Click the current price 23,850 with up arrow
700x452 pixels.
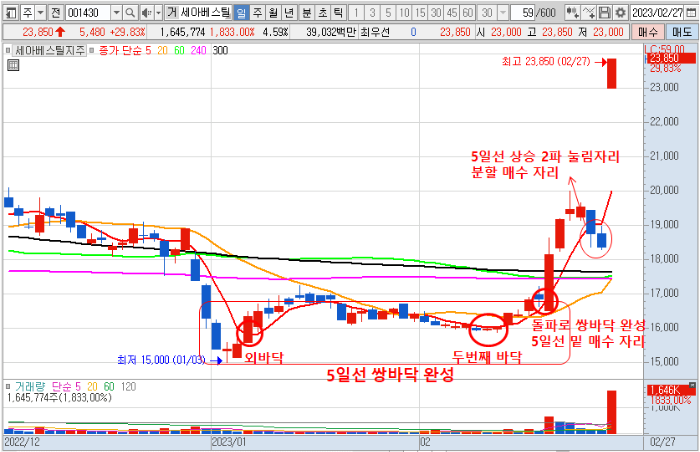coord(44,32)
